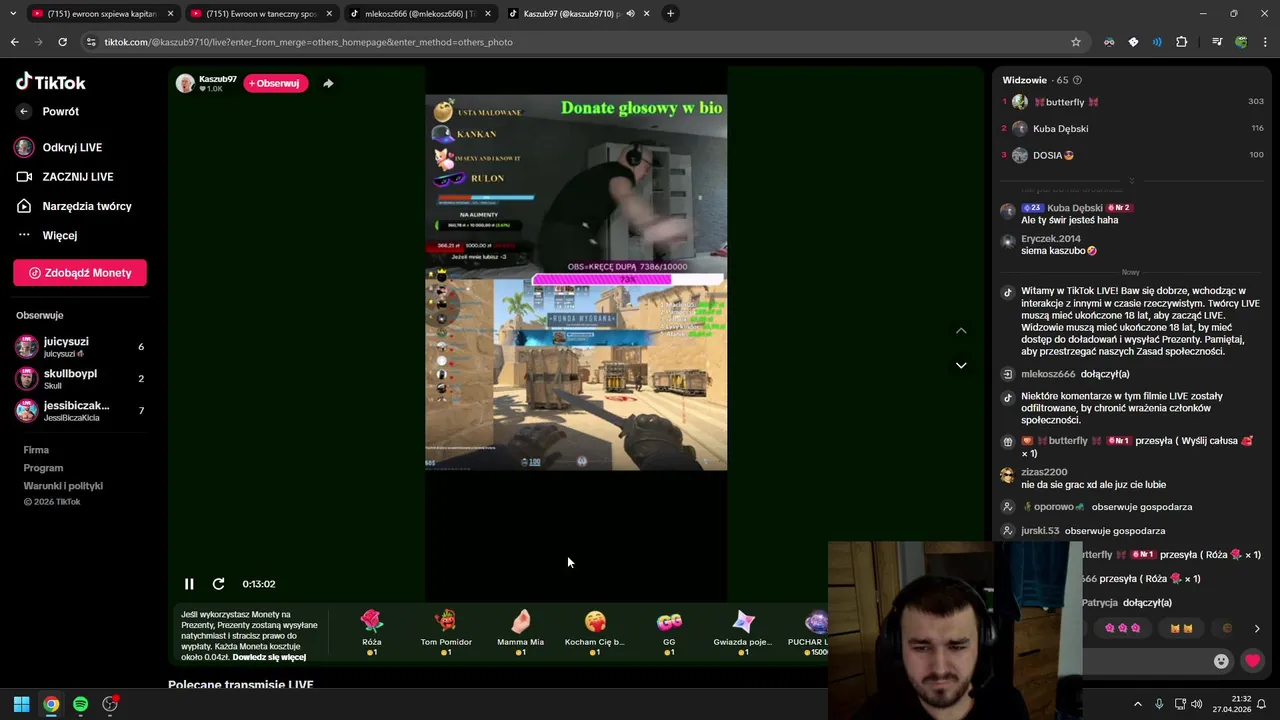The height and width of the screenshot is (720, 1280).
Task: Click the TikTok logo
Action: [51, 82]
